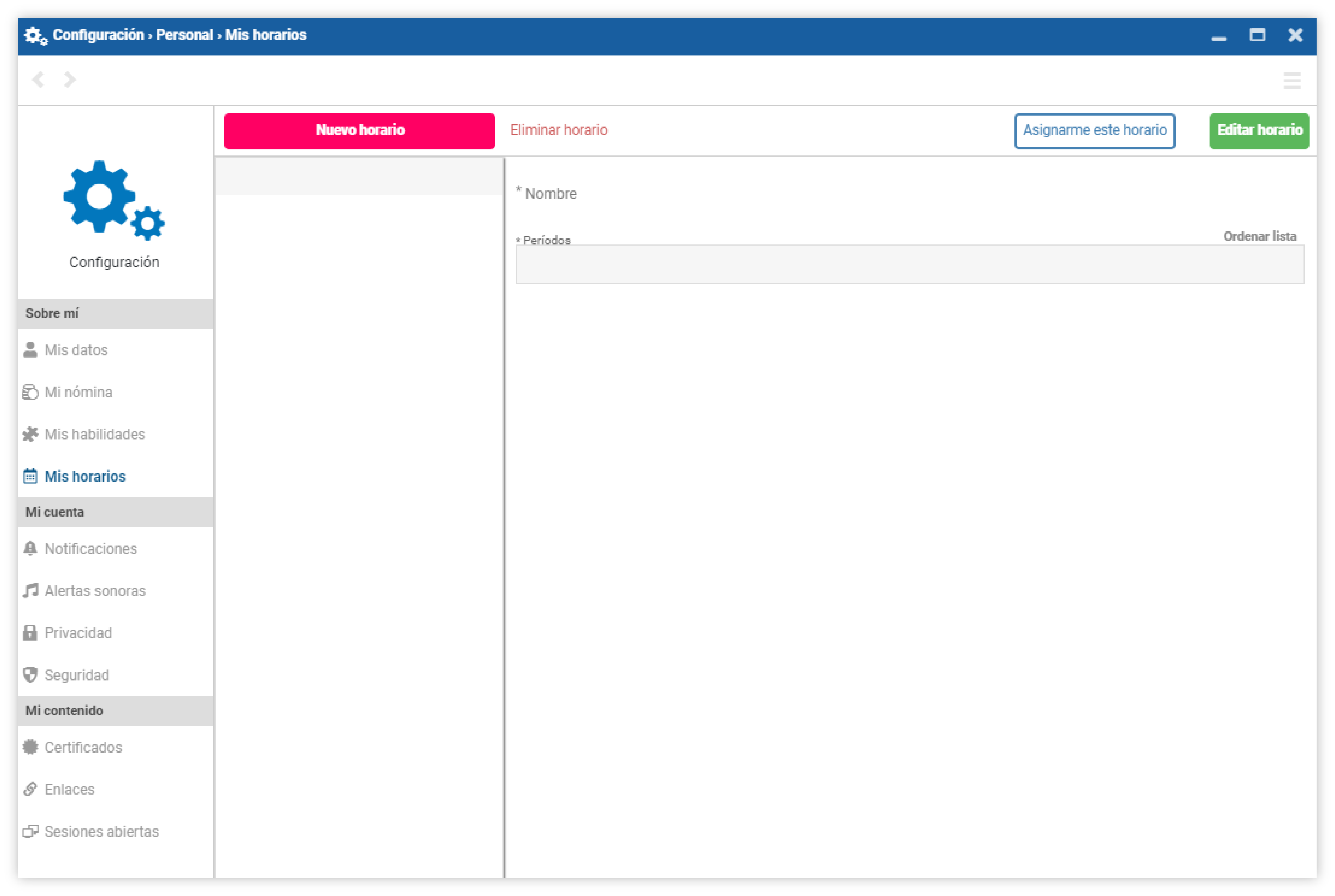Click the chain link icon beside Enlaces
This screenshot has height=896, width=1335.
pyautogui.click(x=30, y=789)
